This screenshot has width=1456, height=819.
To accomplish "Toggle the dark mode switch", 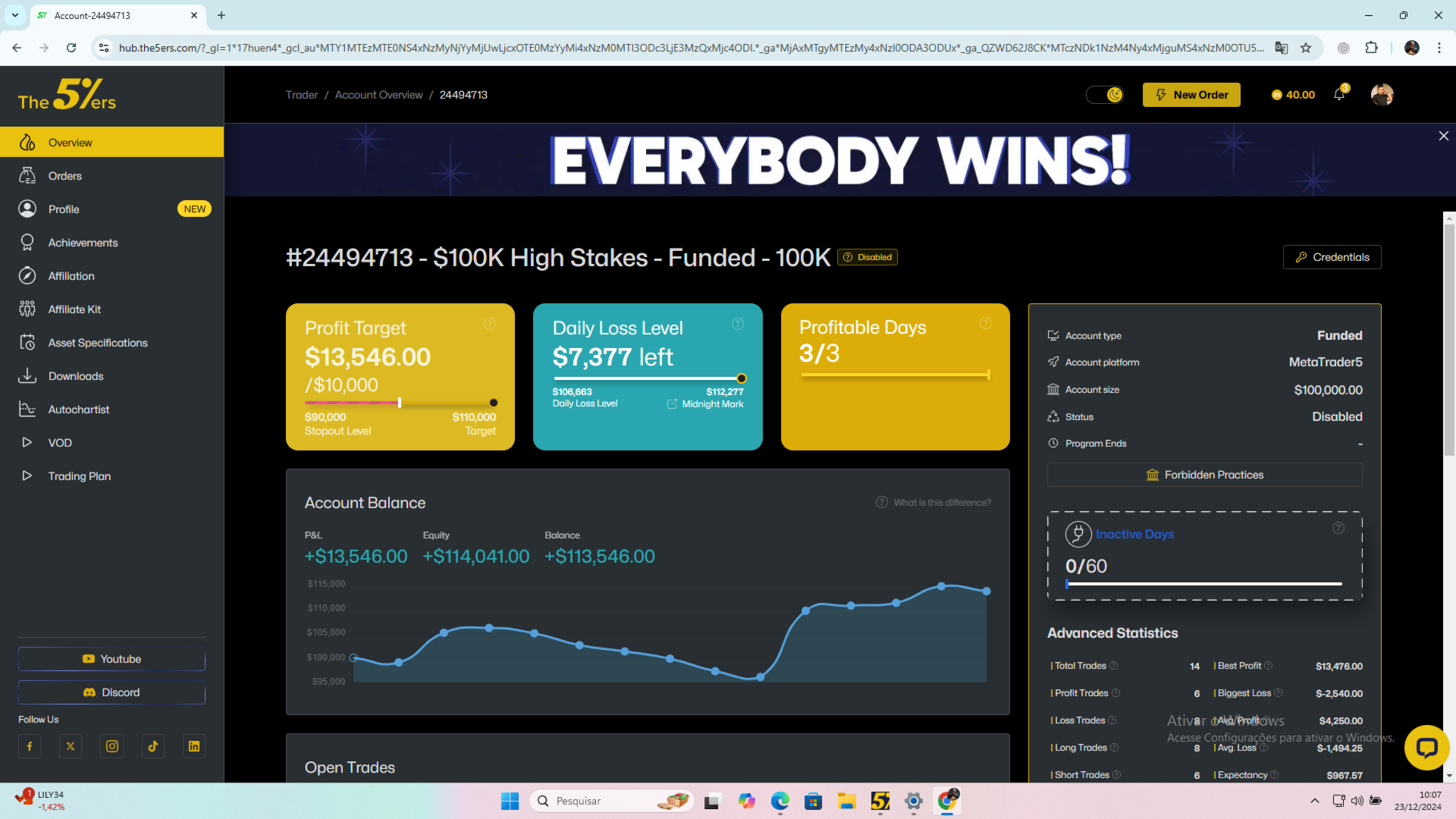I will click(x=1105, y=95).
